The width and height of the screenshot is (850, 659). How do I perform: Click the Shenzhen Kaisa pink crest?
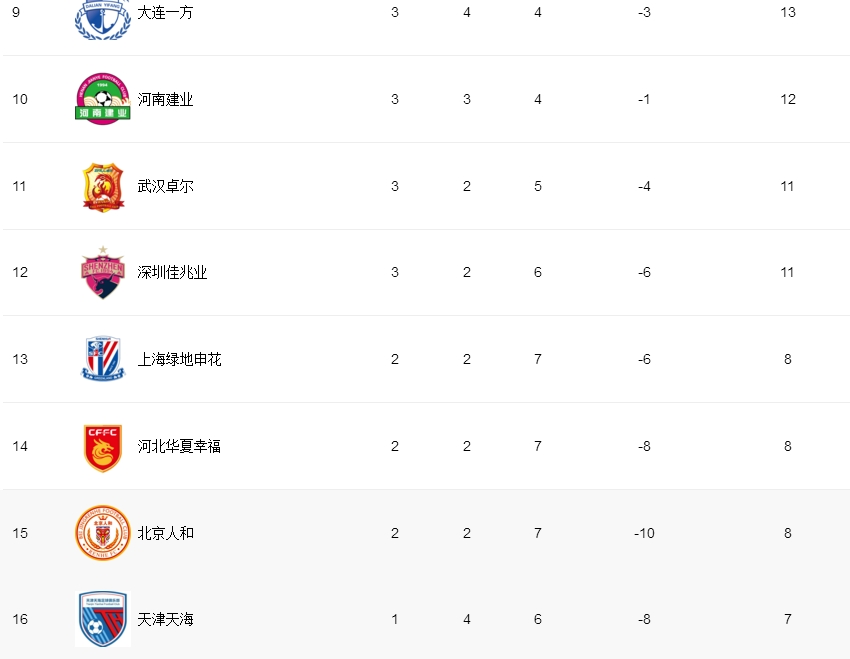(103, 272)
